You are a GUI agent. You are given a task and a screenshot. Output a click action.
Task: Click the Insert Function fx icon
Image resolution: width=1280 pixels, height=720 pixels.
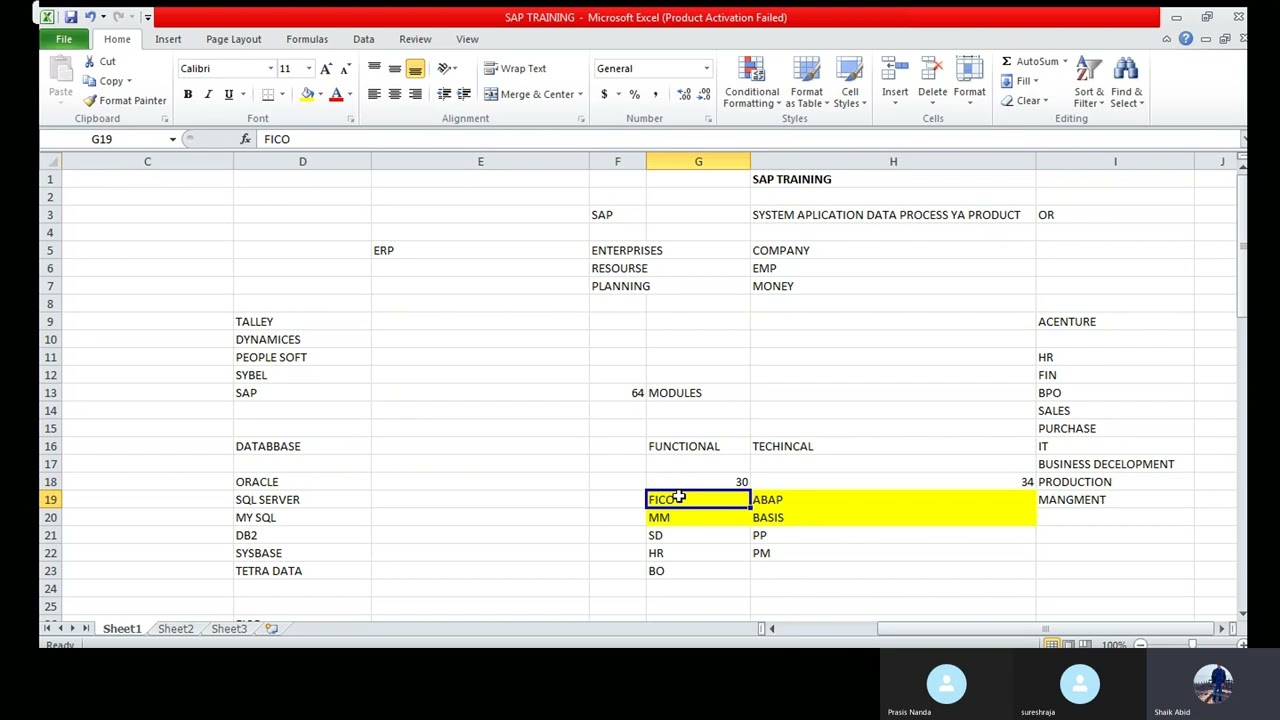click(245, 139)
